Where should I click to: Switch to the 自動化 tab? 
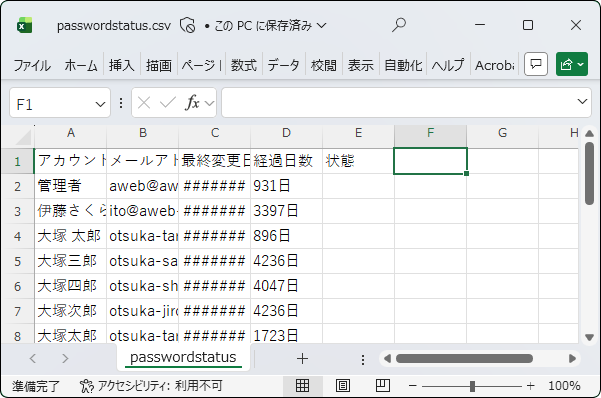(x=403, y=65)
